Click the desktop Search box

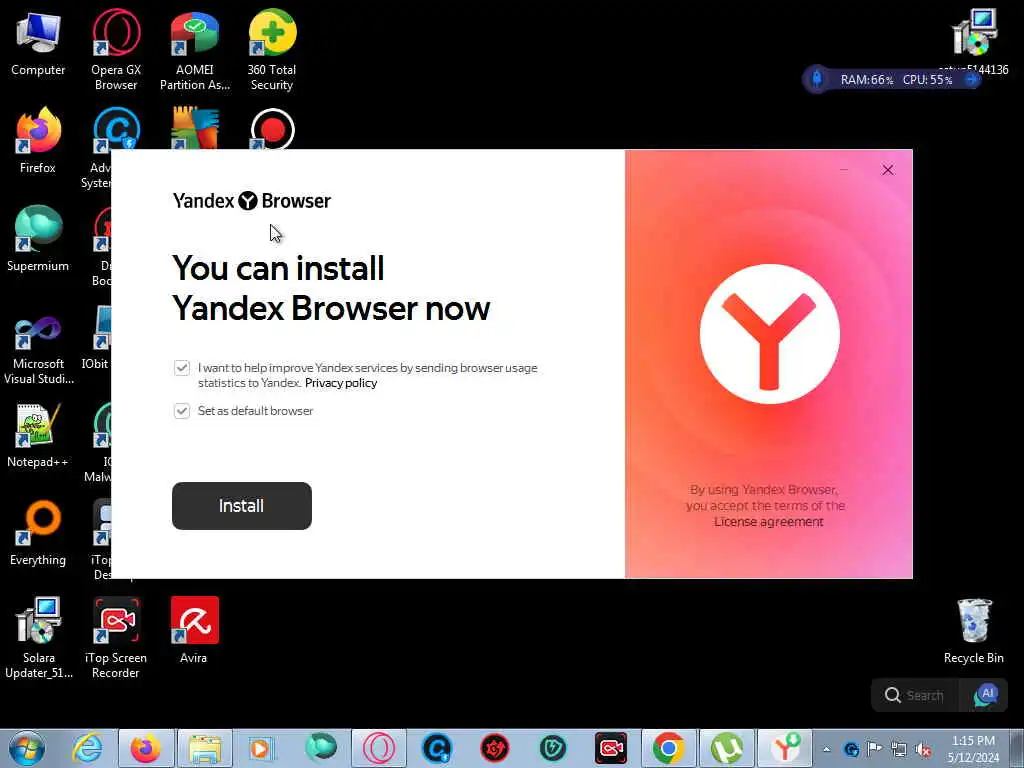916,696
